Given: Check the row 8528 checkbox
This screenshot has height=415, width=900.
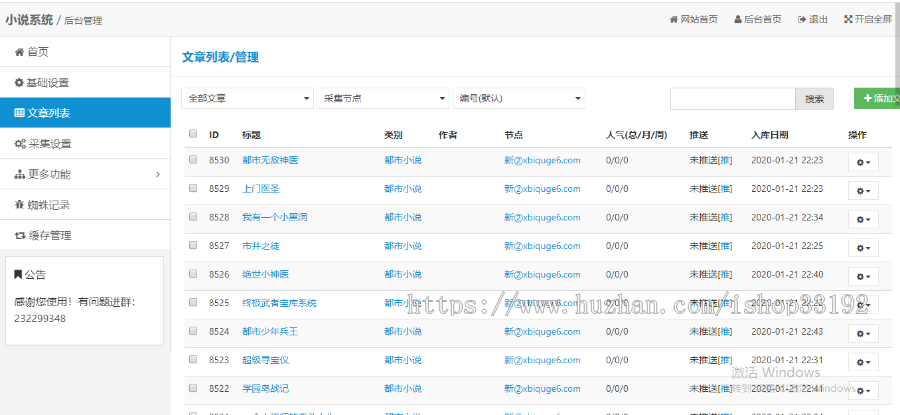Looking at the screenshot, I should (x=193, y=216).
